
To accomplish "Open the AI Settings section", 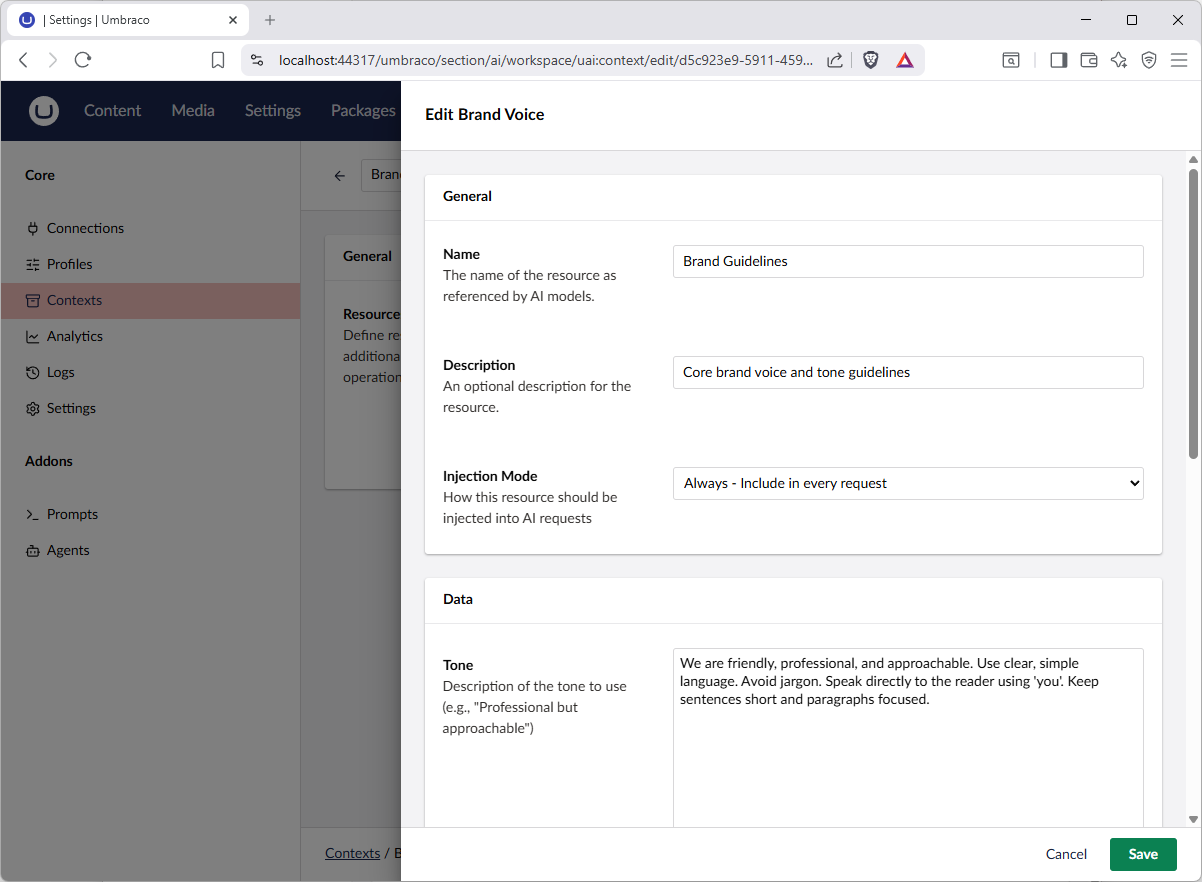I will point(70,408).
